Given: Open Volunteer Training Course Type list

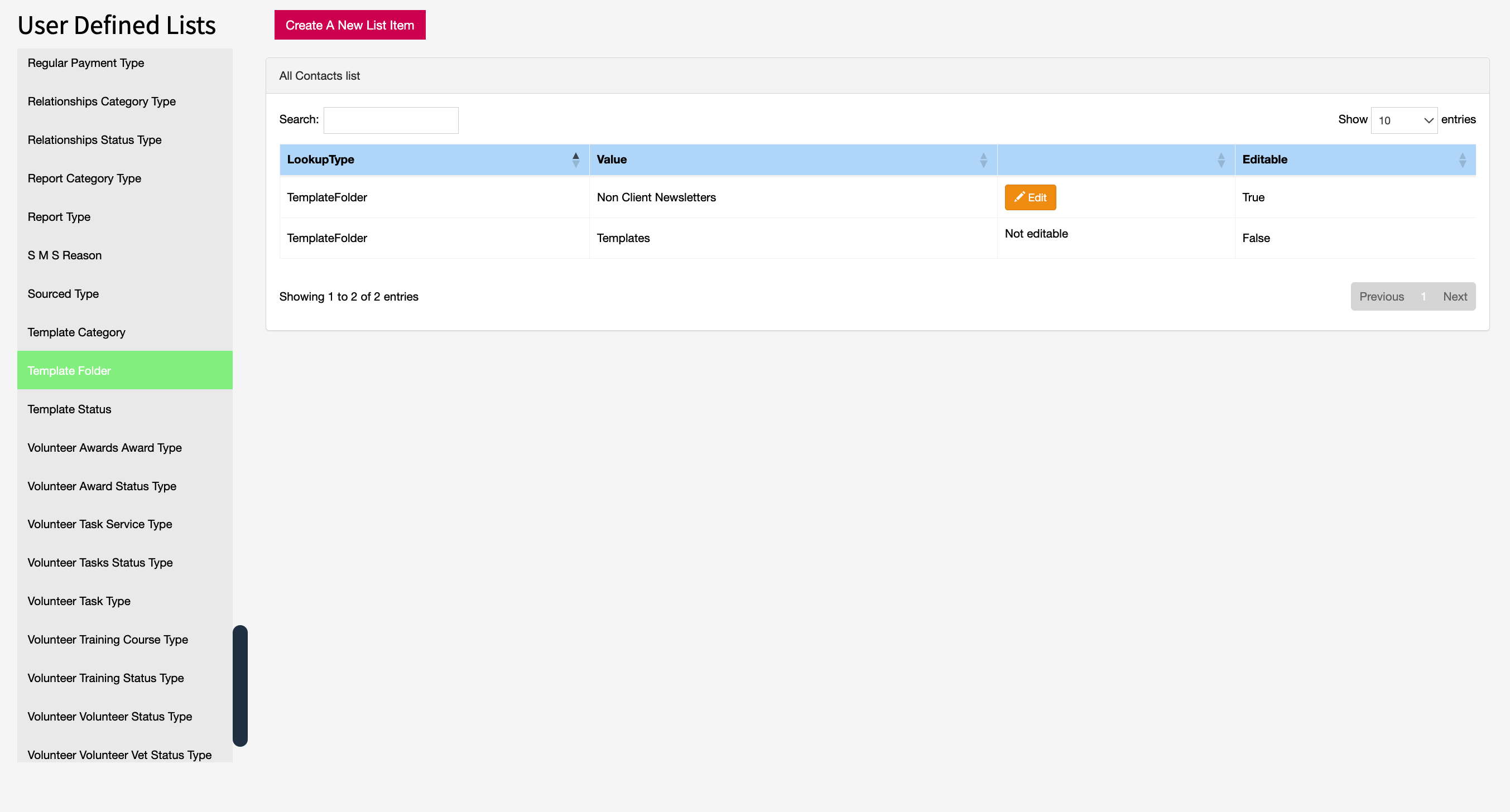Looking at the screenshot, I should click(125, 640).
